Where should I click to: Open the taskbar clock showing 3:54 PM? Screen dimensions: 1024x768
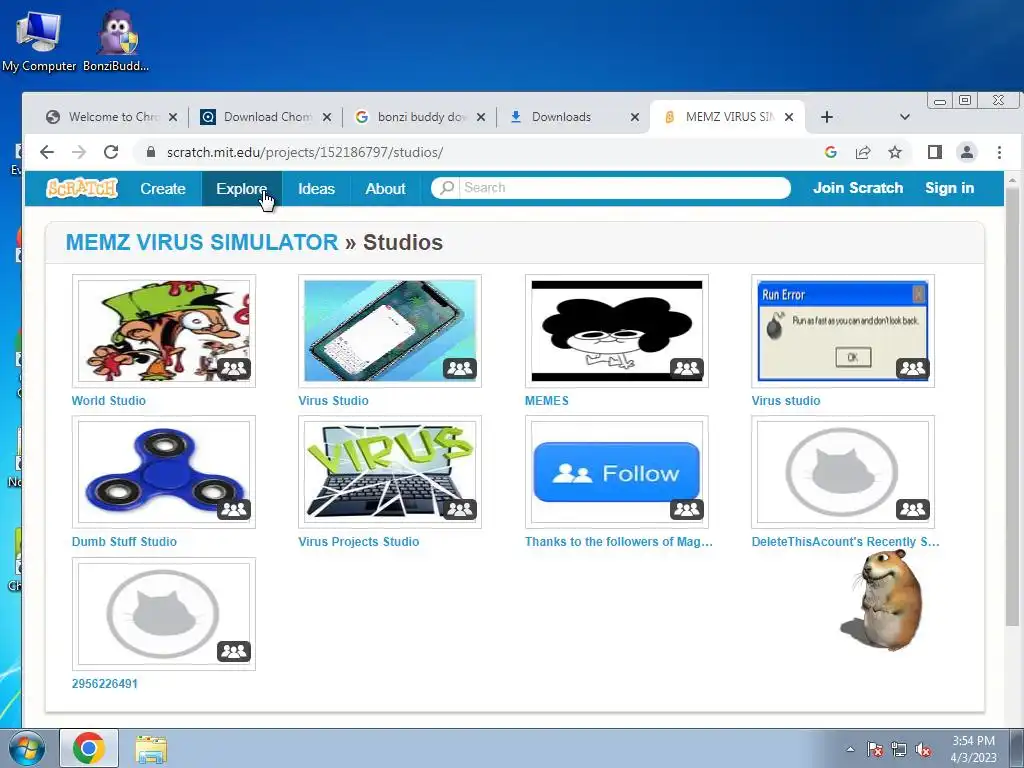click(x=973, y=749)
